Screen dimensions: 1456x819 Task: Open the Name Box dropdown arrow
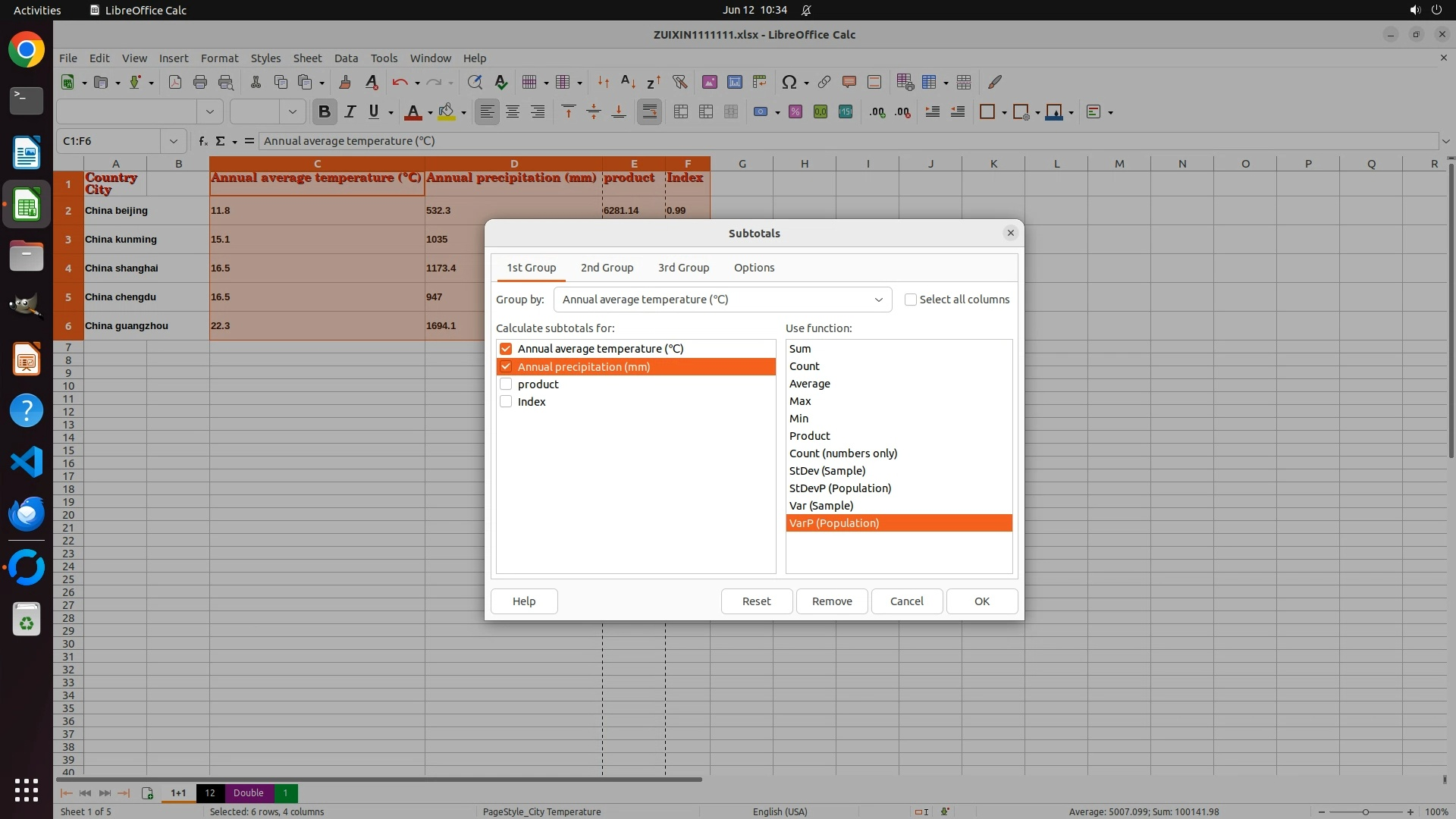click(x=174, y=141)
